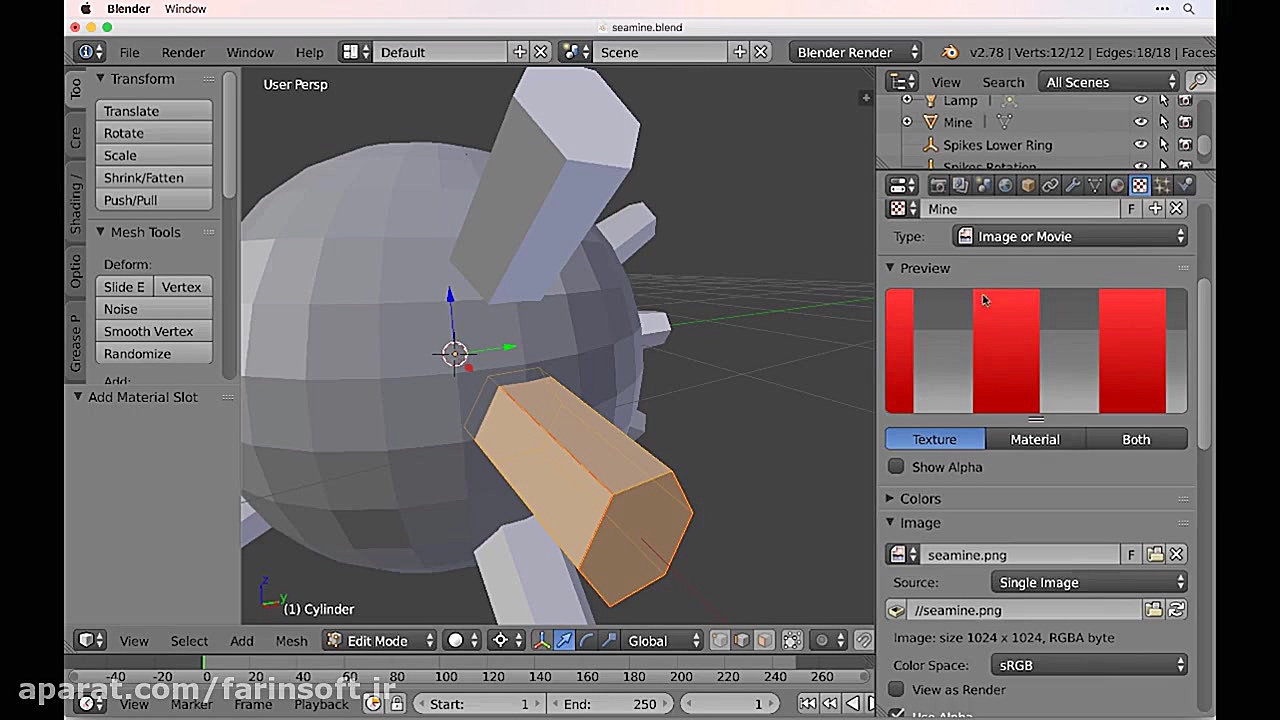The width and height of the screenshot is (1280, 720).
Task: Open Physics properties tab
Action: tap(1185, 185)
